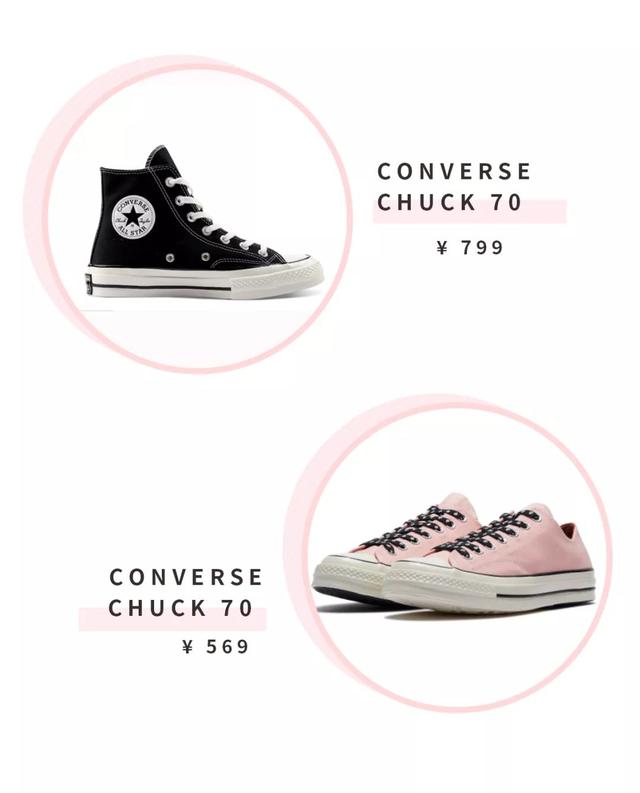The height and width of the screenshot is (793, 640).
Task: Click the metal eyelets on black sneaker side
Action: click(x=187, y=257)
